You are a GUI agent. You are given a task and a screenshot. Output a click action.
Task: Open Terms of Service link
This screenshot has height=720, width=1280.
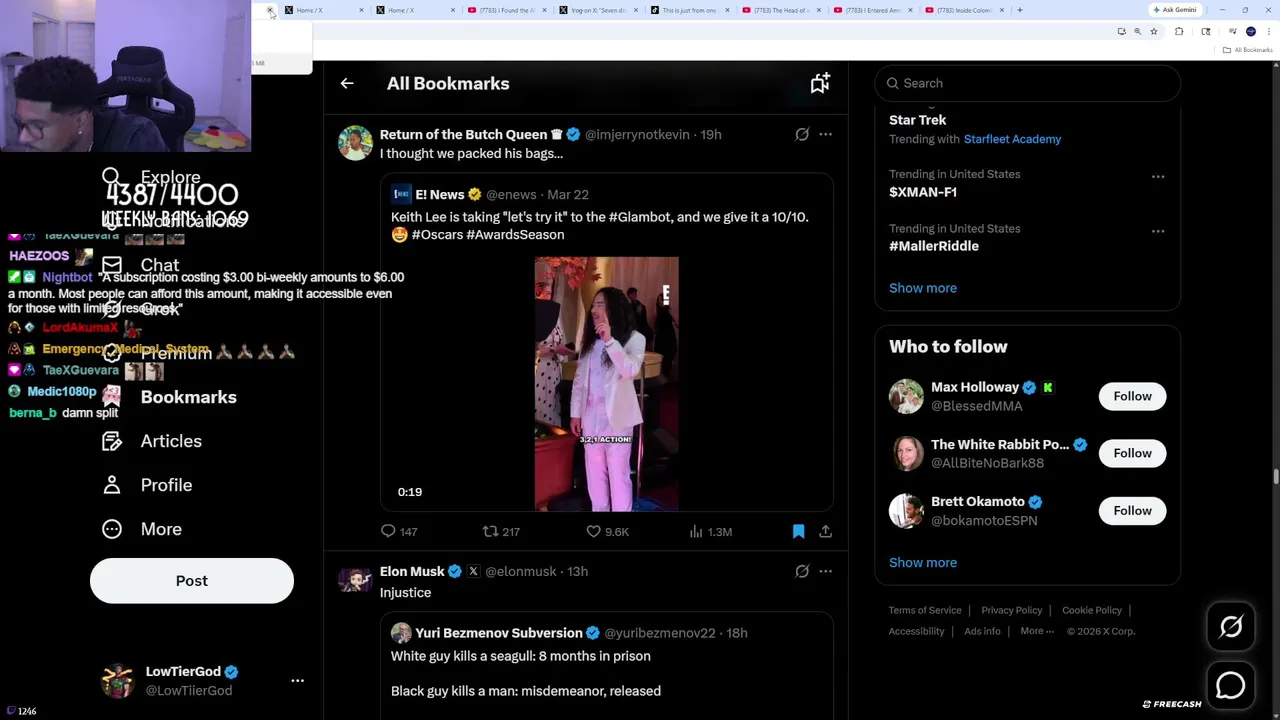(925, 610)
